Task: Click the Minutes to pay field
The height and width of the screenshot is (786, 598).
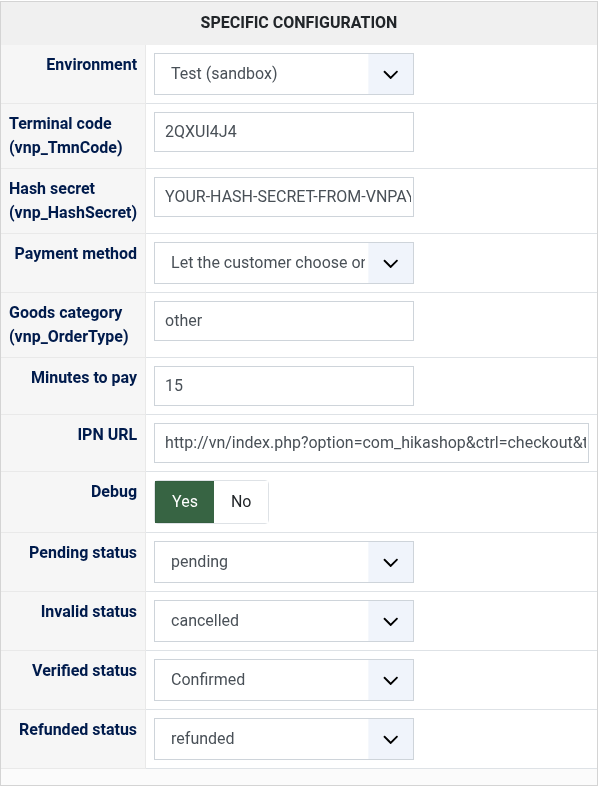Action: pyautogui.click(x=284, y=386)
